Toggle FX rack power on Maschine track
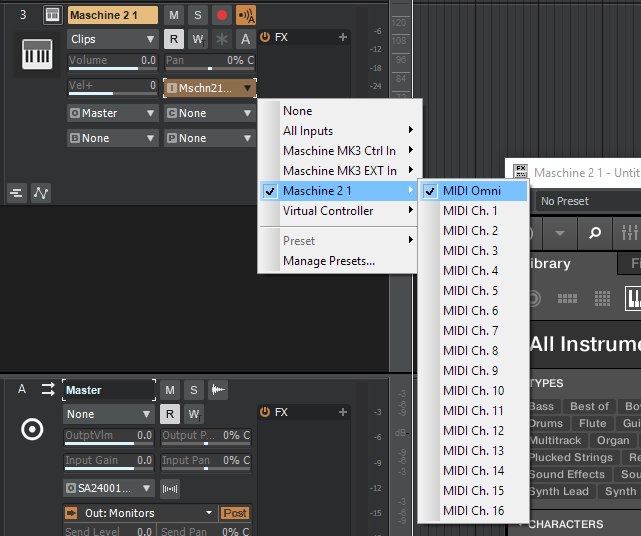This screenshot has width=641, height=536. (265, 37)
